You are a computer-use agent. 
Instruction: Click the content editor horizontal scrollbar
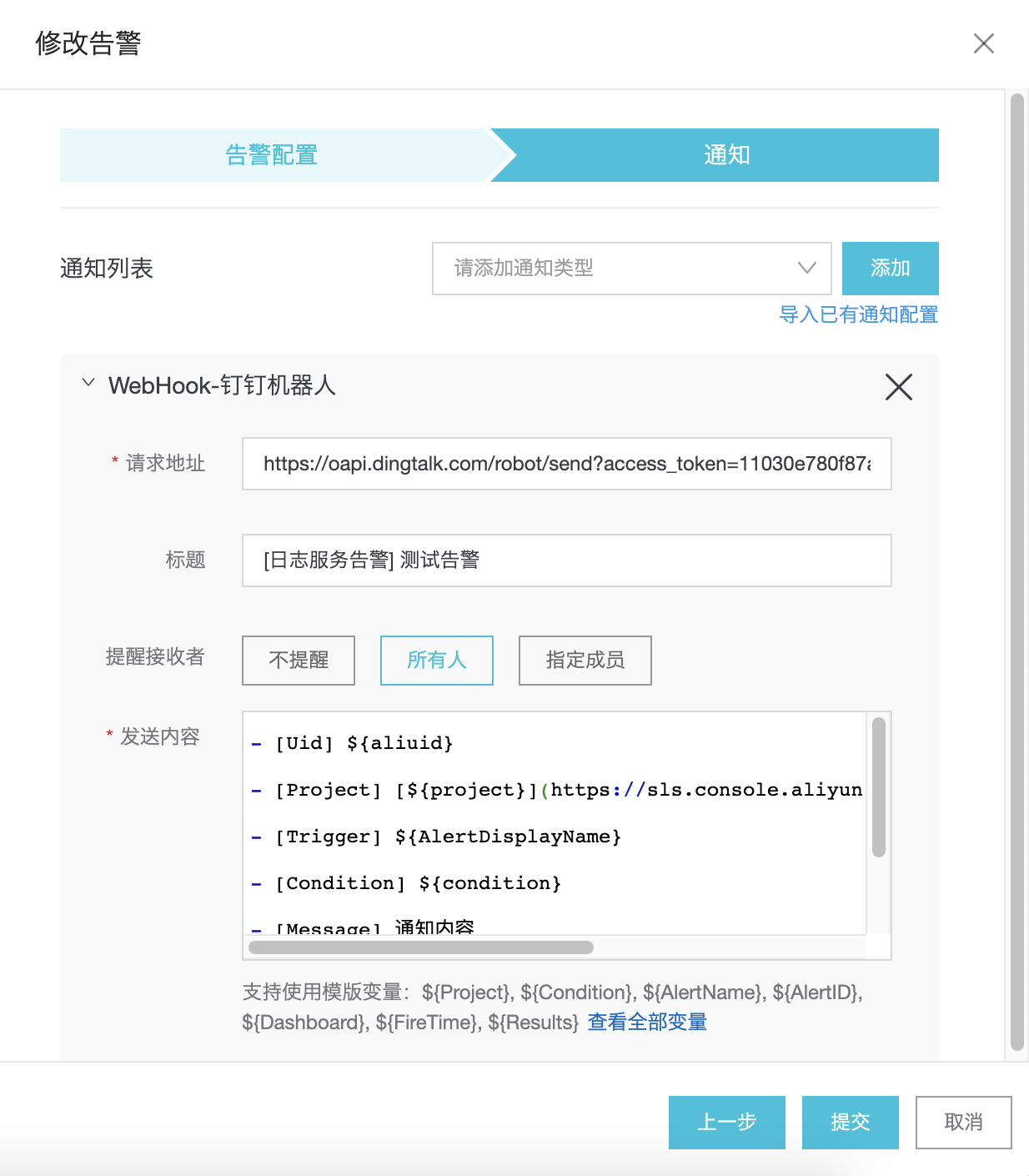421,947
